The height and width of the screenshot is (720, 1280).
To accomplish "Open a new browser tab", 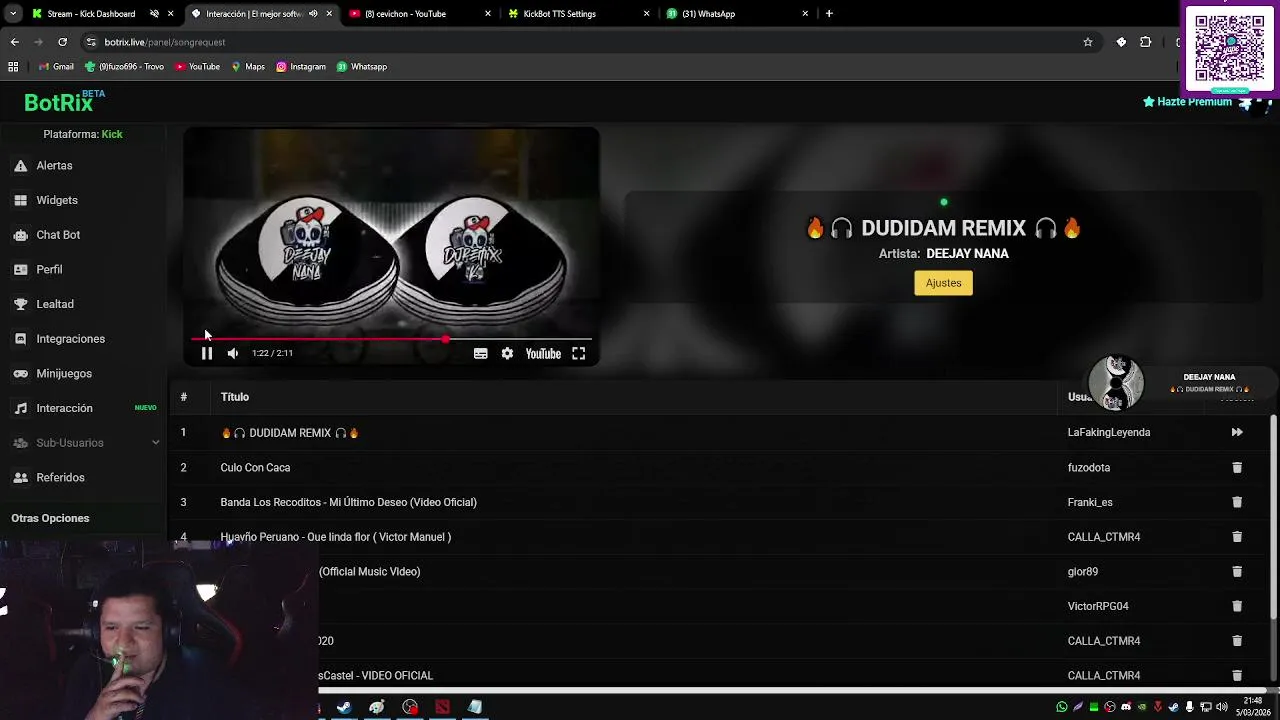I will 829,14.
